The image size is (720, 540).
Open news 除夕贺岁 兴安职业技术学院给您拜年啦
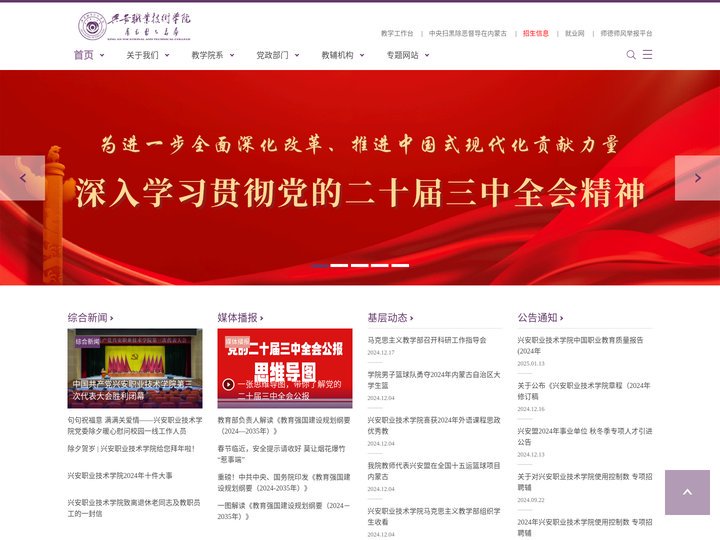(x=131, y=449)
